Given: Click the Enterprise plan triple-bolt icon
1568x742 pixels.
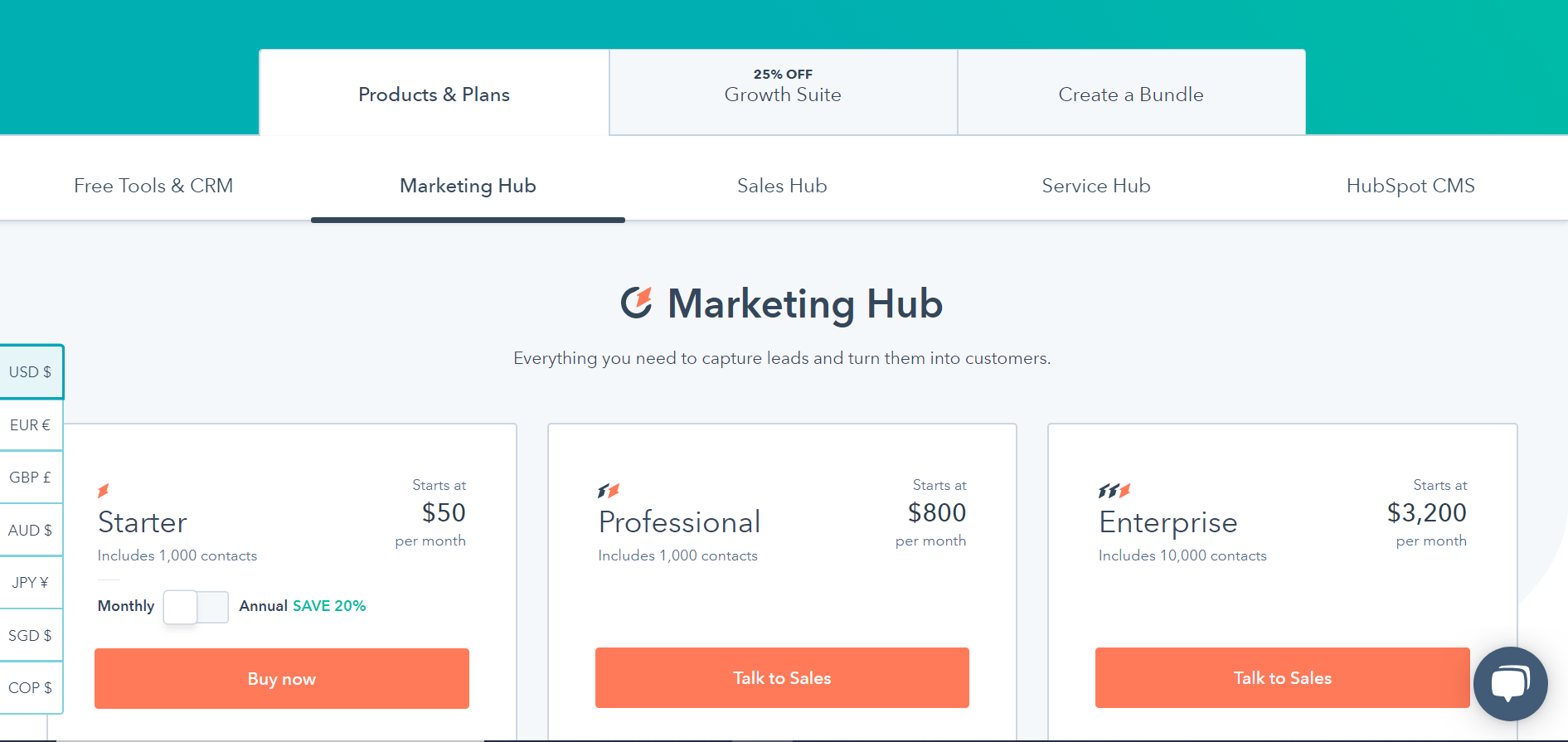Looking at the screenshot, I should coord(1114,491).
